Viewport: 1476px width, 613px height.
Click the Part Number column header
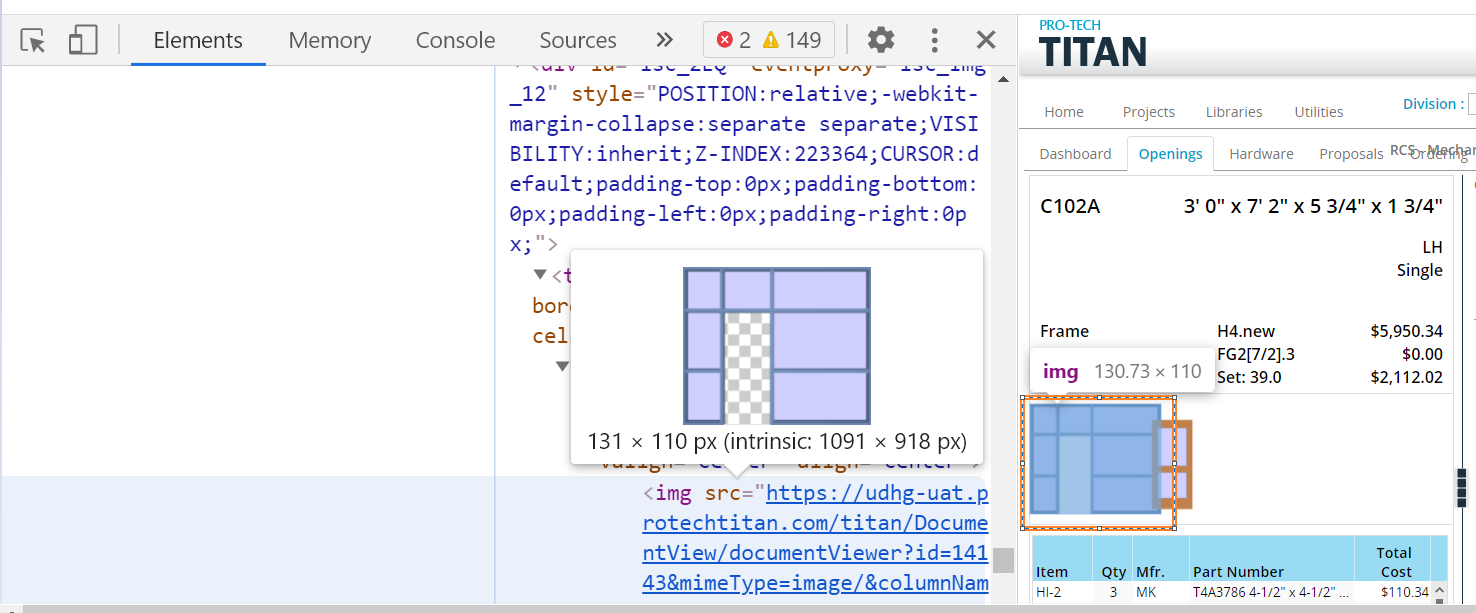(x=1238, y=572)
